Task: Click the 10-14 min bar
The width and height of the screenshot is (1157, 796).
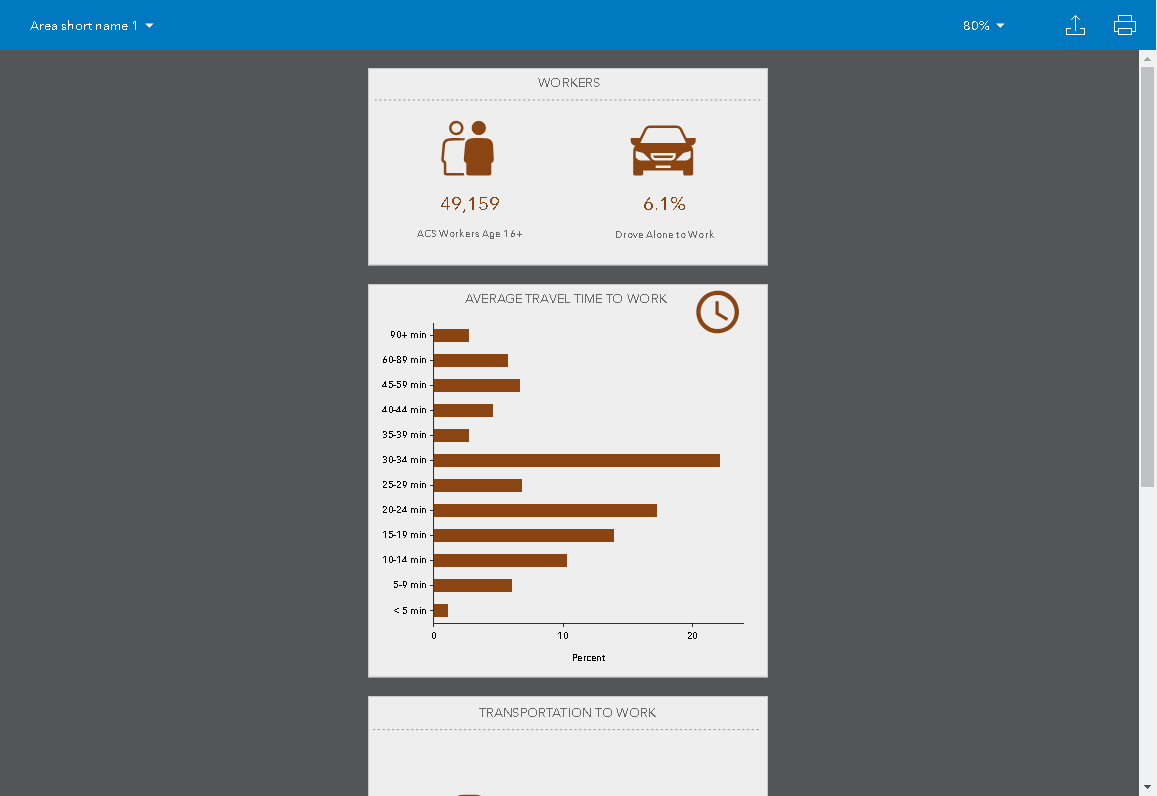Action: 500,560
